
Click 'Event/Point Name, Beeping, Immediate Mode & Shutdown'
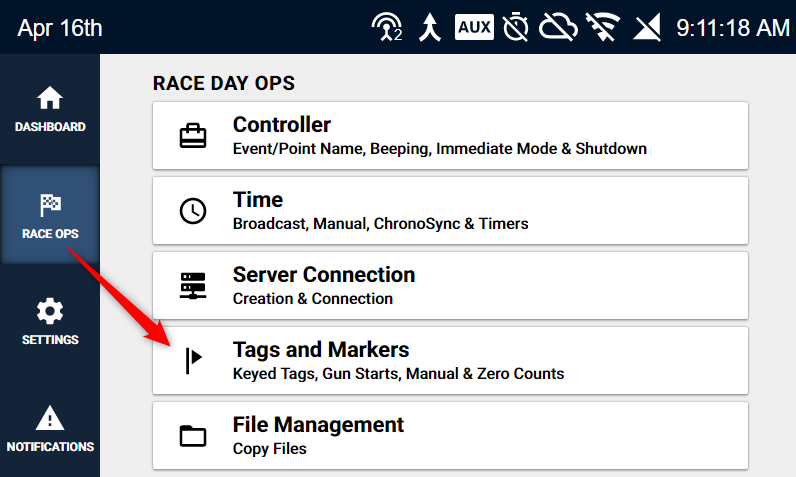440,149
